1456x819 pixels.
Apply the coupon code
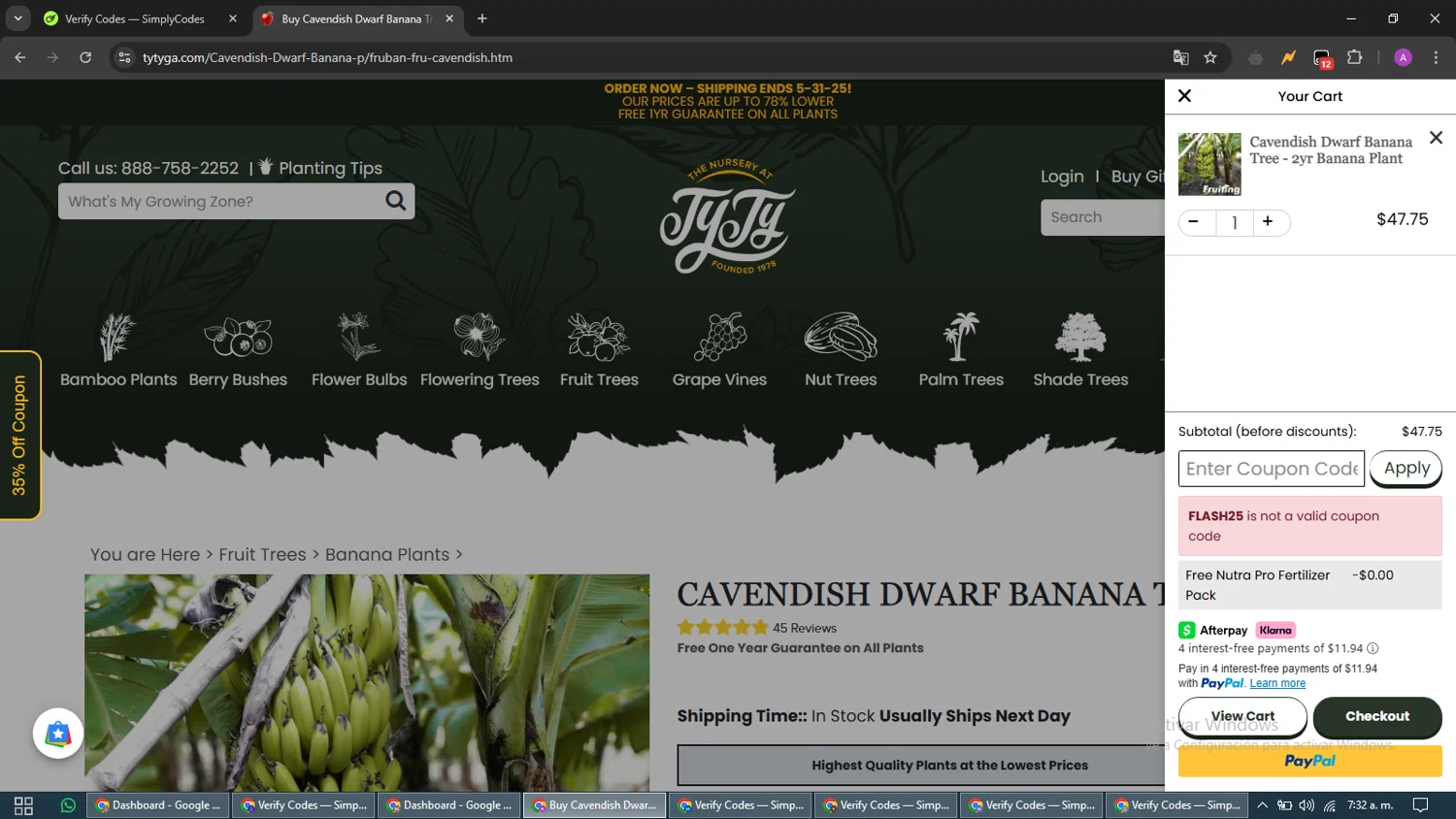[x=1406, y=469]
